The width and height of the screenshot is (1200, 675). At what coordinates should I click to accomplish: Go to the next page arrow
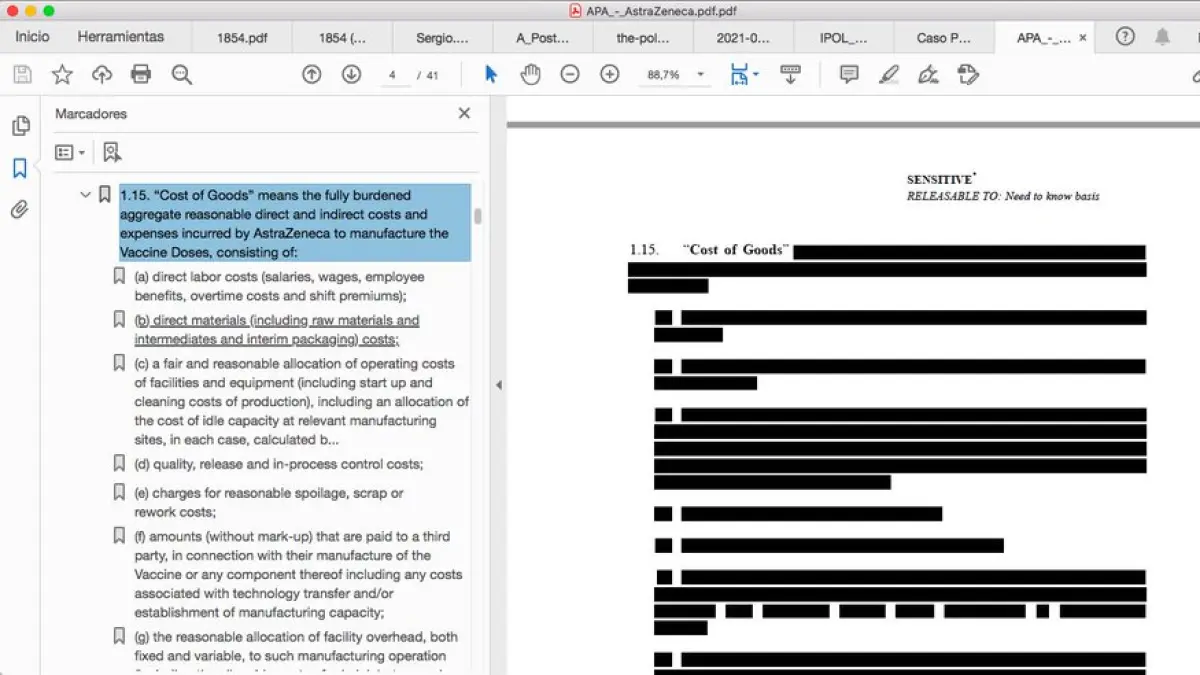351,74
